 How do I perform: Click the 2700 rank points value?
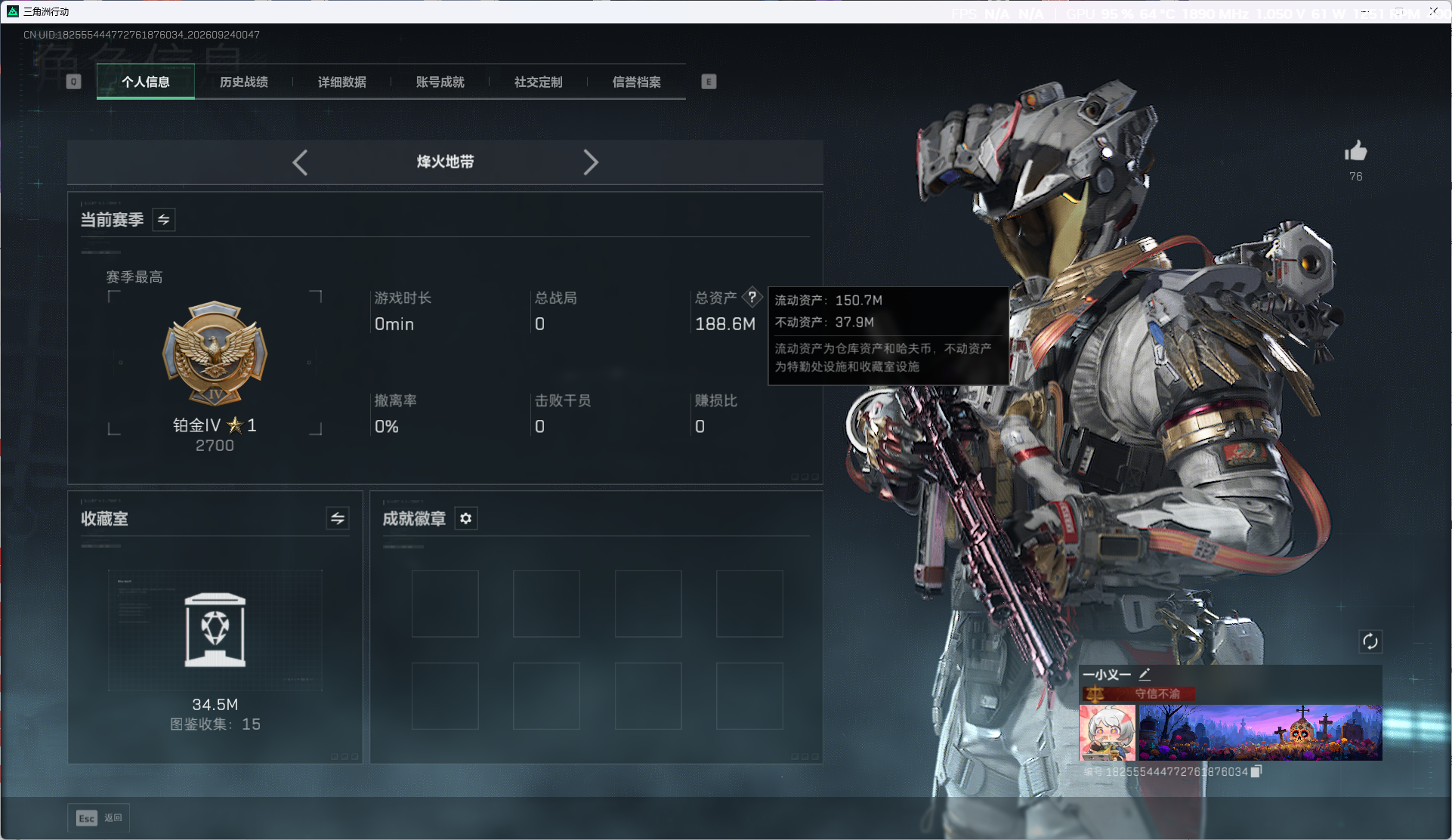[215, 446]
